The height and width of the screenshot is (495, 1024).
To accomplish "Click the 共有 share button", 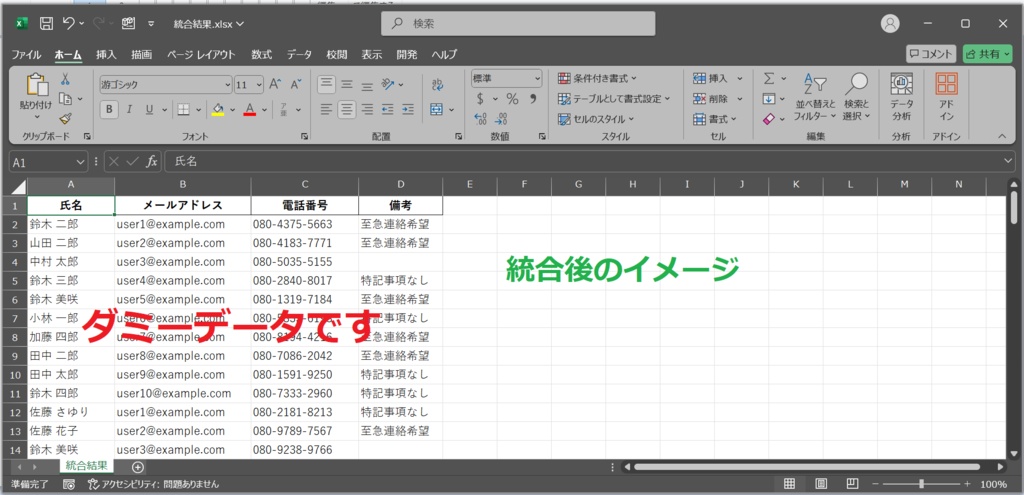I will [987, 54].
